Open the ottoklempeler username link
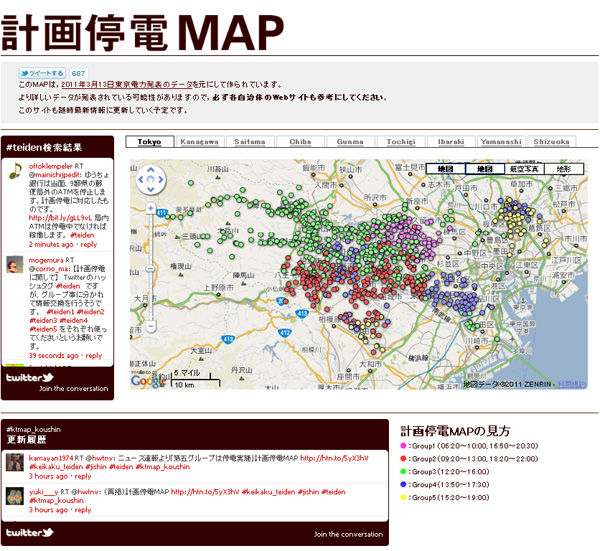The width and height of the screenshot is (600, 551). click(x=51, y=166)
